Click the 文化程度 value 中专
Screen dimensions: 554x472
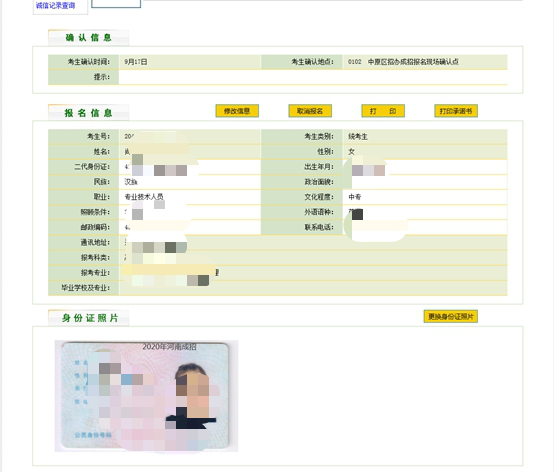pos(355,197)
